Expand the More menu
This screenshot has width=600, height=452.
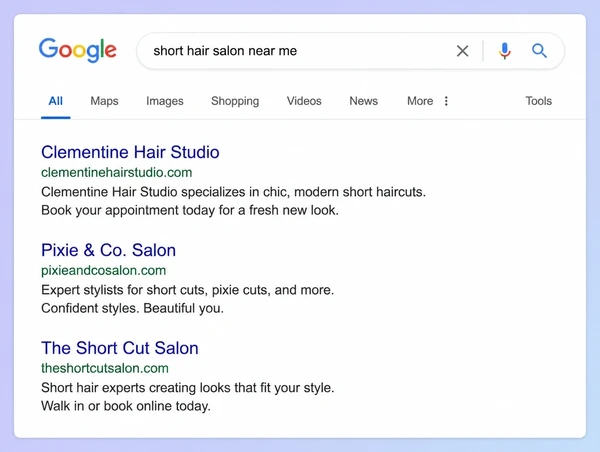(x=420, y=101)
